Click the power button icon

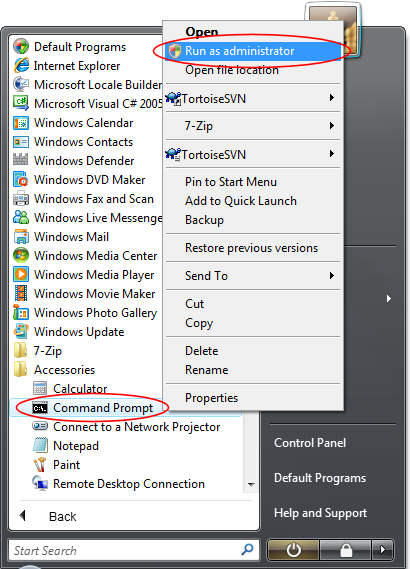tap(293, 550)
